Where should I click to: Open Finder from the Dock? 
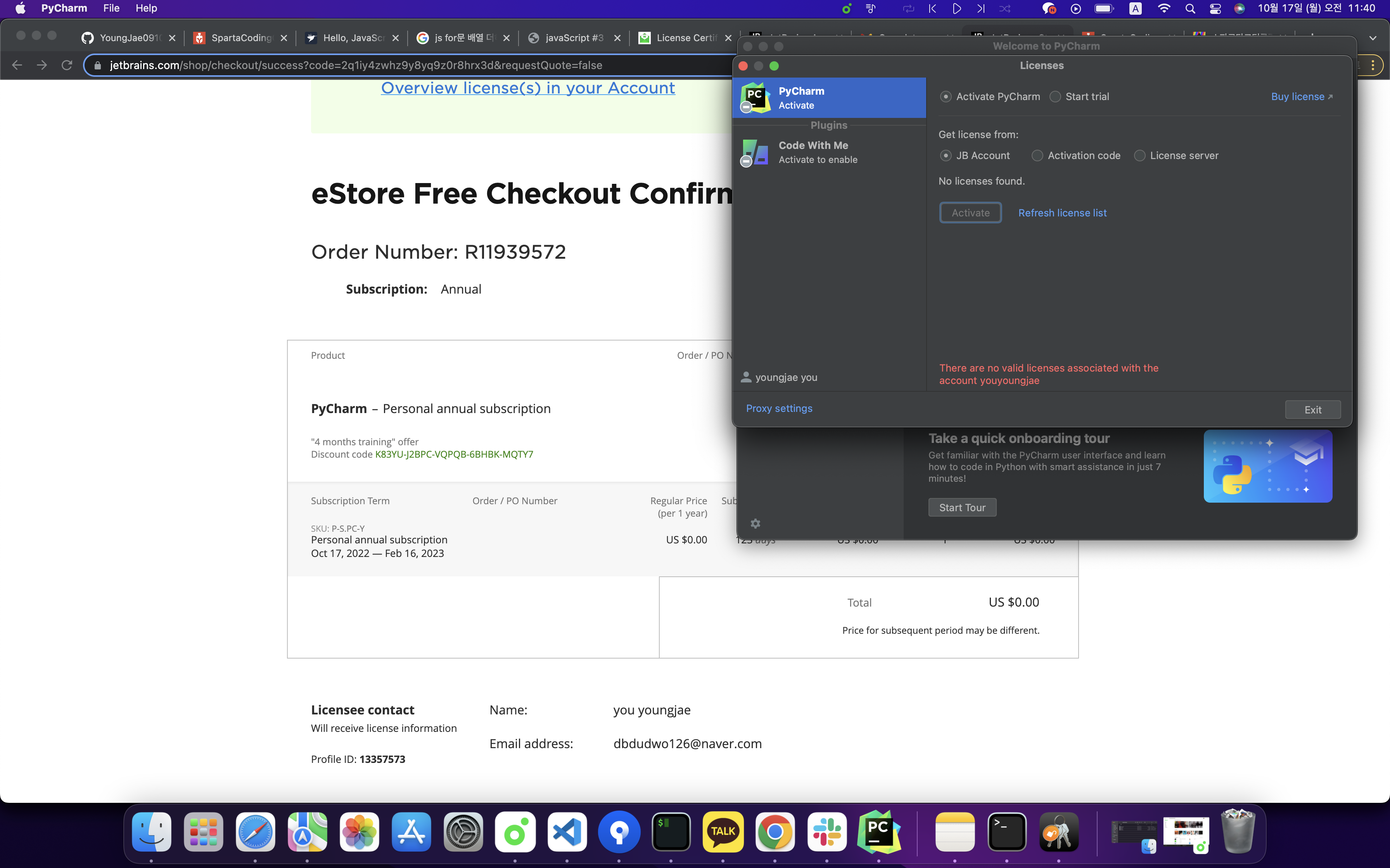pos(152,832)
